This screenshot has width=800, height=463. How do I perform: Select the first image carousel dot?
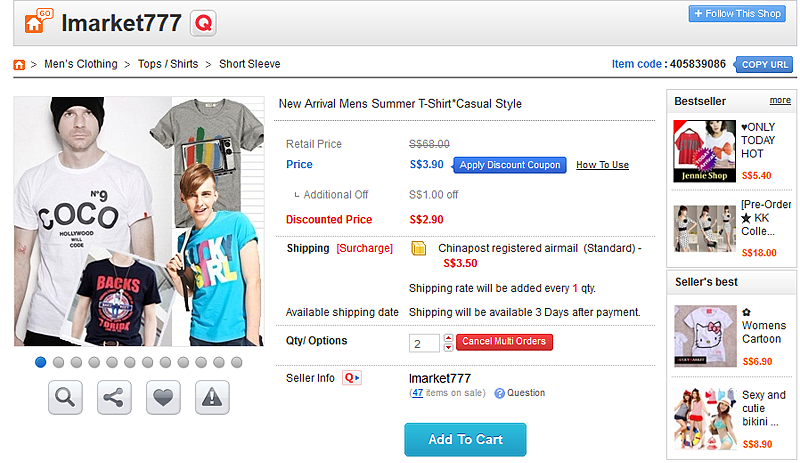[41, 362]
